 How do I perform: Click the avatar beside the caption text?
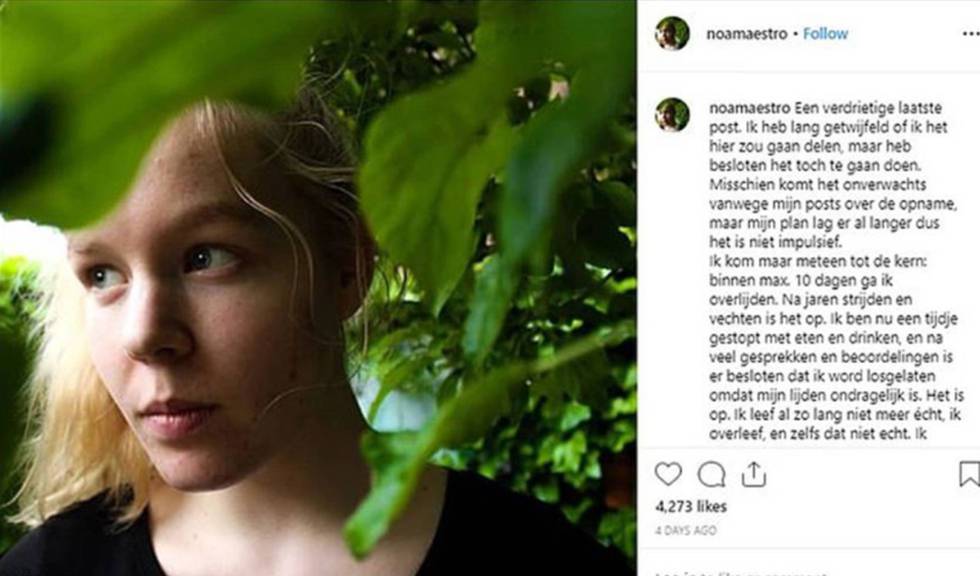672,114
